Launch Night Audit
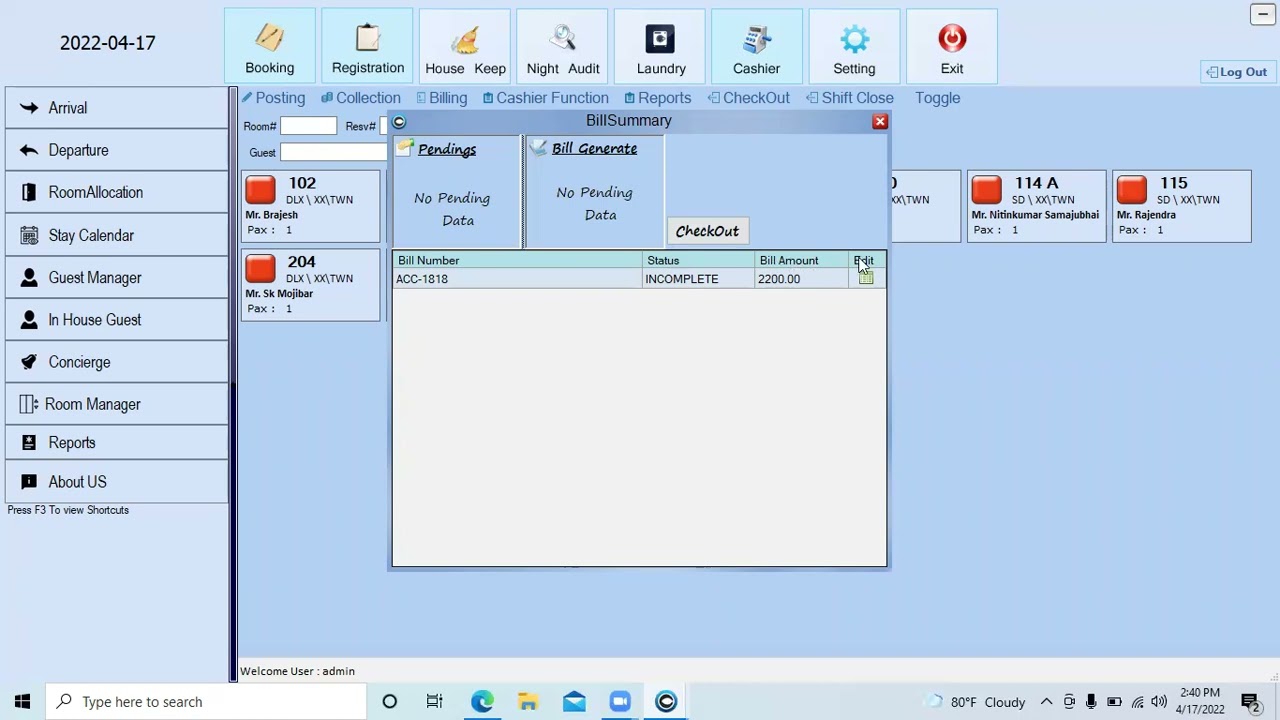The width and height of the screenshot is (1280, 720). (x=563, y=47)
